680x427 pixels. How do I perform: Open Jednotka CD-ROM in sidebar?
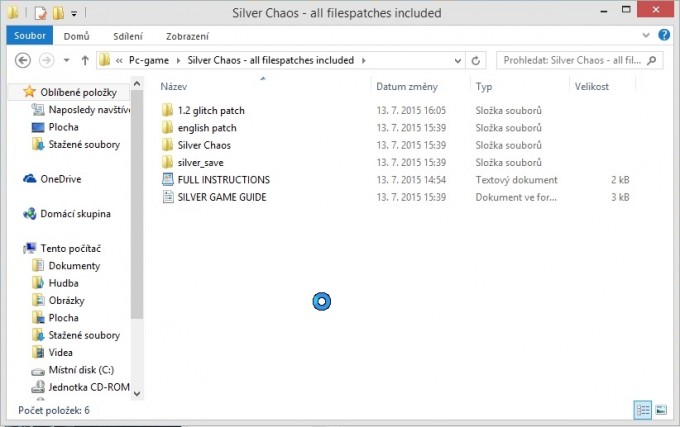pos(89,387)
